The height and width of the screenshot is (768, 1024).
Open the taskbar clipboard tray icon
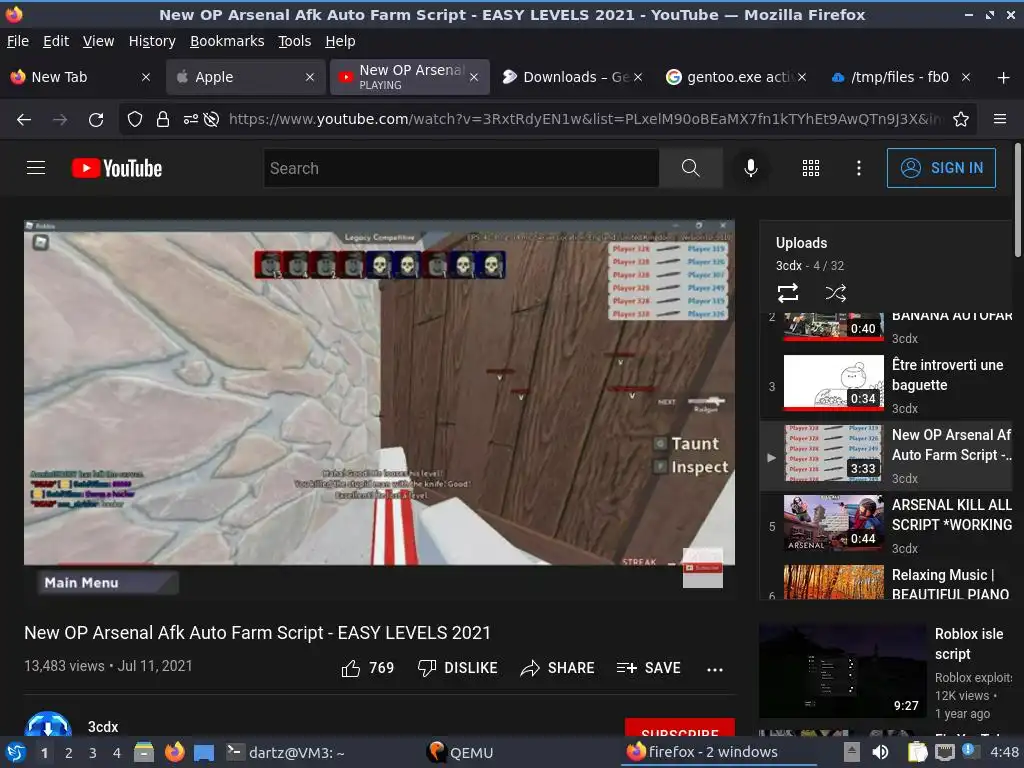tap(917, 752)
